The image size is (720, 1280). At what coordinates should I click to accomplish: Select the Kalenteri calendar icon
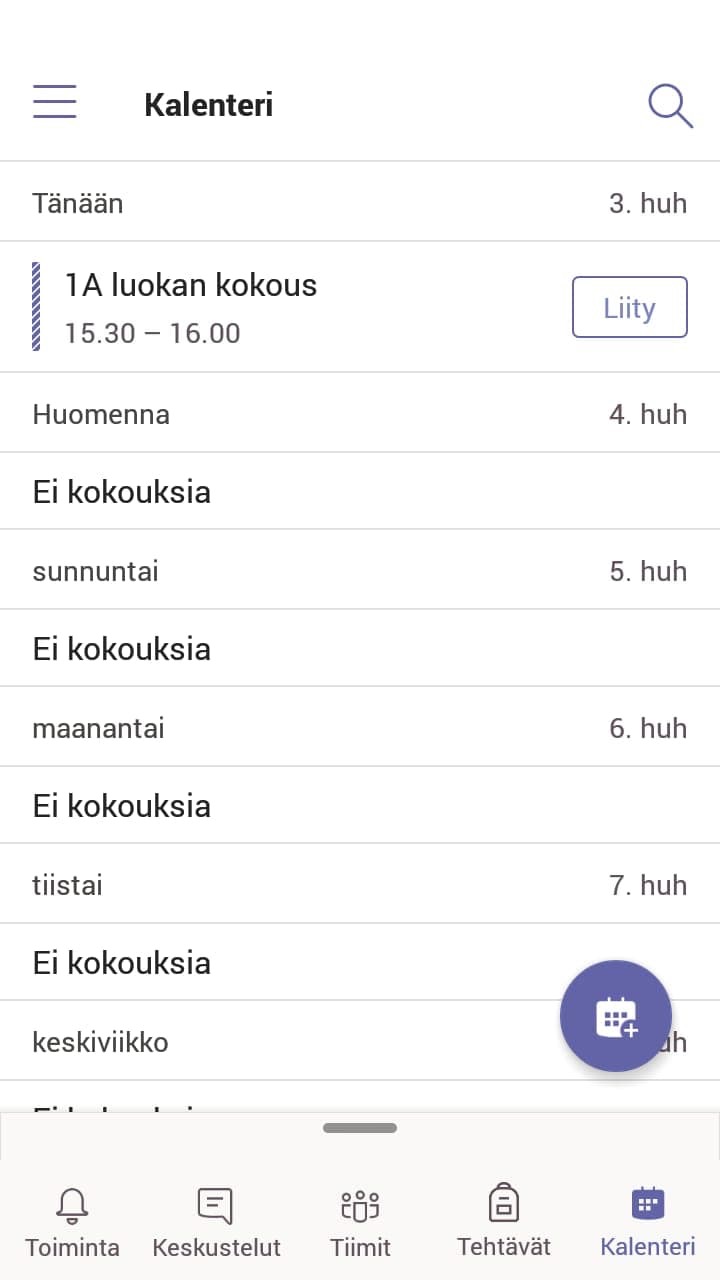click(648, 1203)
